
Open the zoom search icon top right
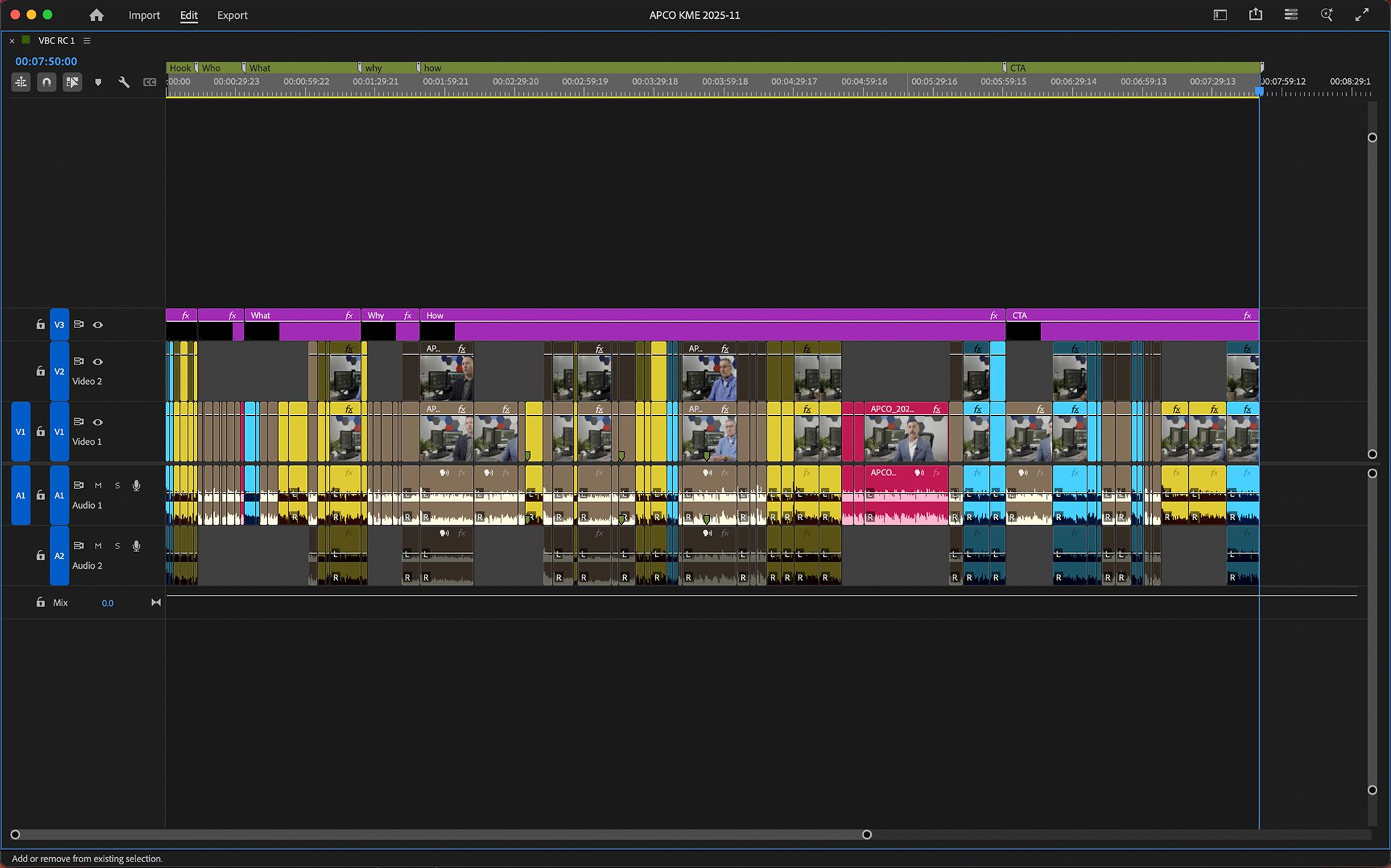[1327, 14]
